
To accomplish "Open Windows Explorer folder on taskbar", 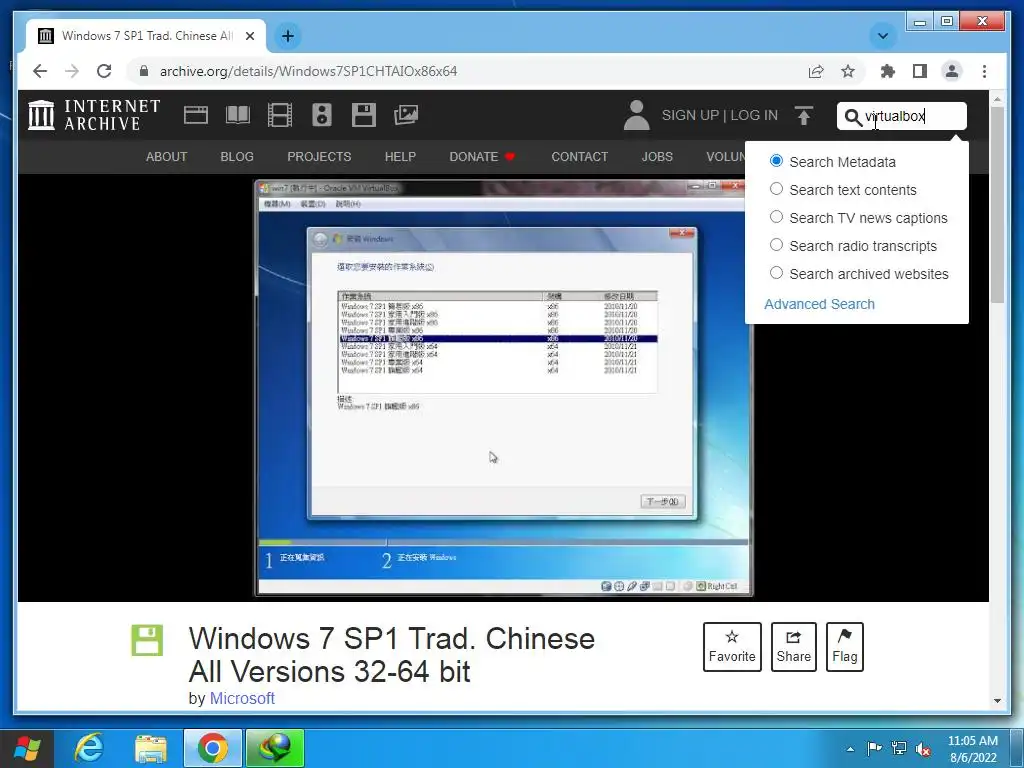I will (151, 748).
